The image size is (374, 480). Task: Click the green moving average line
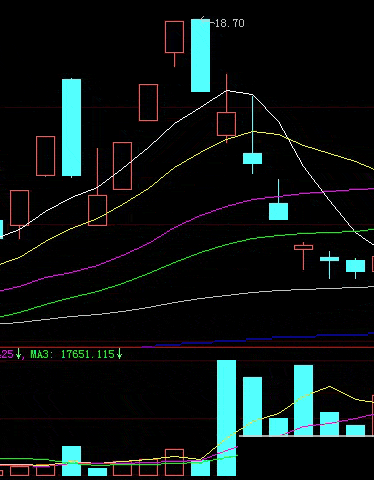(x=187, y=258)
